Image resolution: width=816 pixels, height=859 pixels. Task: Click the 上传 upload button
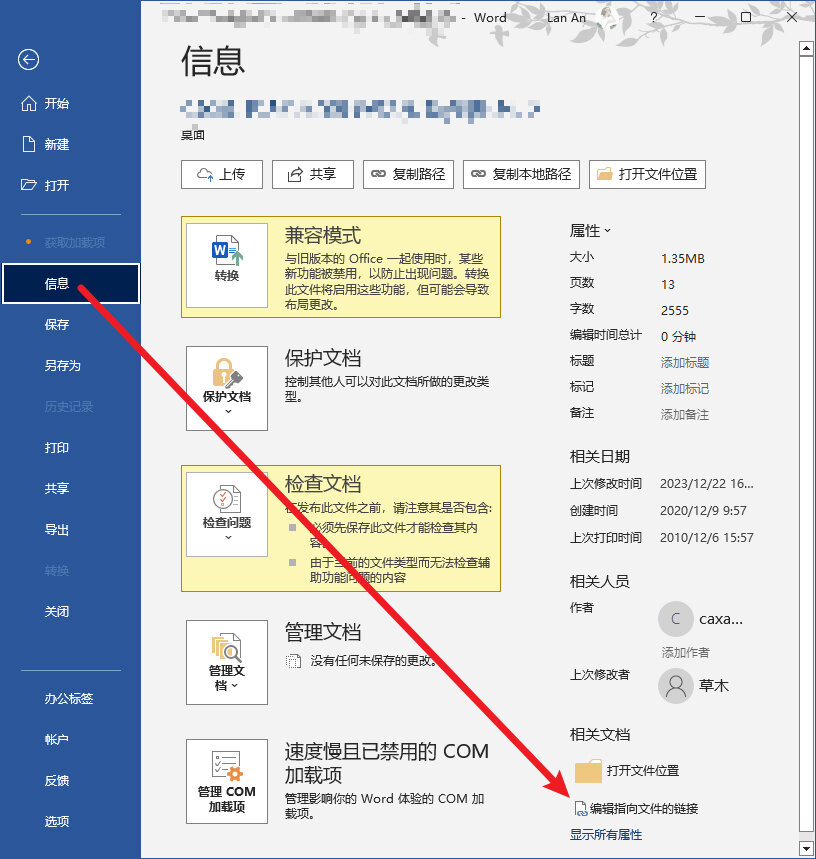[x=222, y=174]
